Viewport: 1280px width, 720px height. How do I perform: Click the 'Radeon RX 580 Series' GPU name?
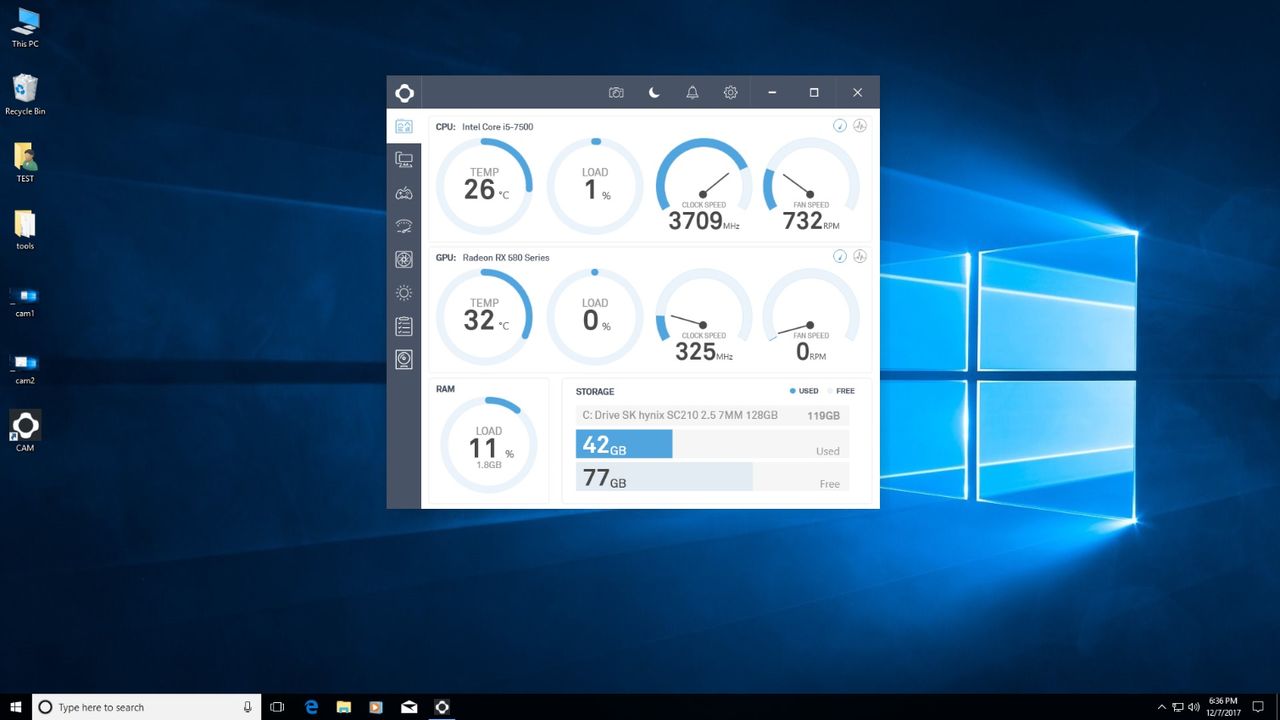pyautogui.click(x=506, y=257)
